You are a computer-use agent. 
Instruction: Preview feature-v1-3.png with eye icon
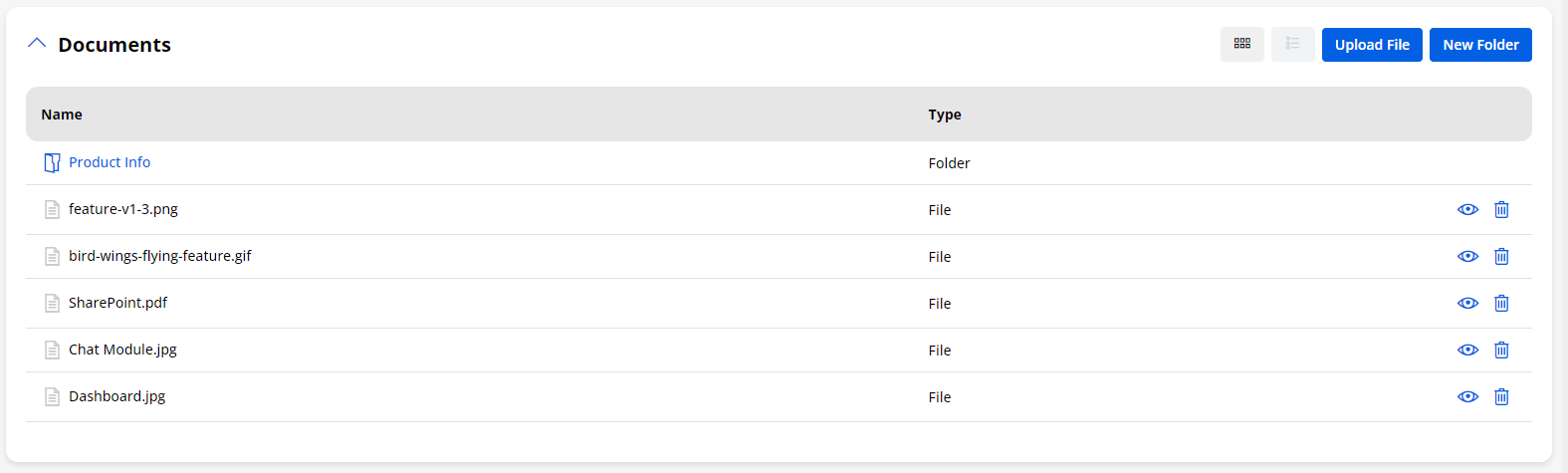point(1467,209)
